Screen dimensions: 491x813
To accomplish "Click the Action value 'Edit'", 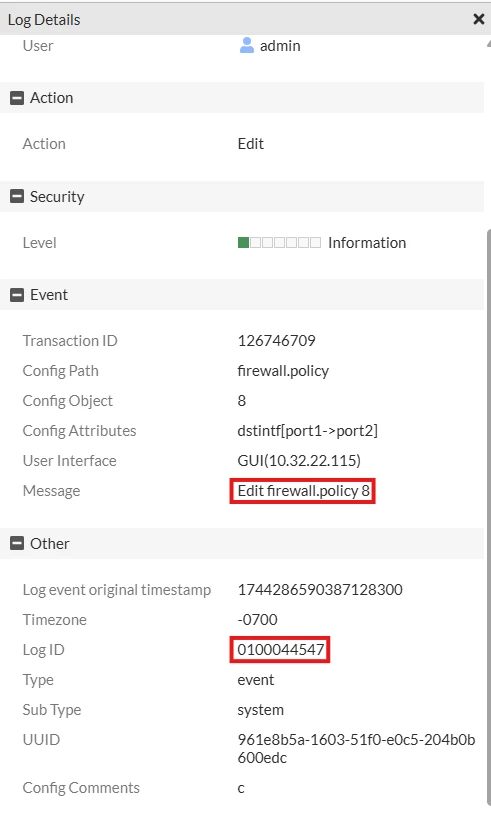I will [251, 144].
